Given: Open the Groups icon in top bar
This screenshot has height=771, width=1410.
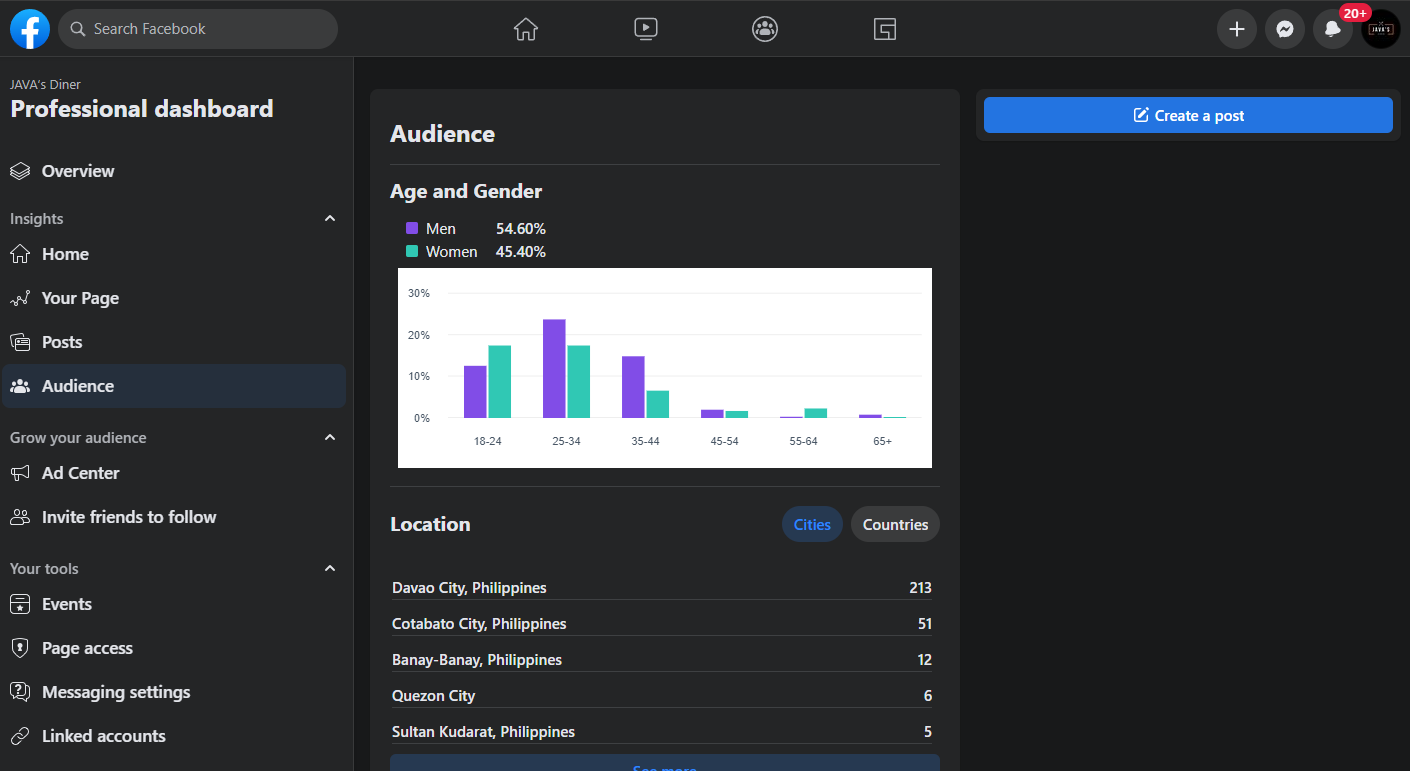Looking at the screenshot, I should pos(765,29).
